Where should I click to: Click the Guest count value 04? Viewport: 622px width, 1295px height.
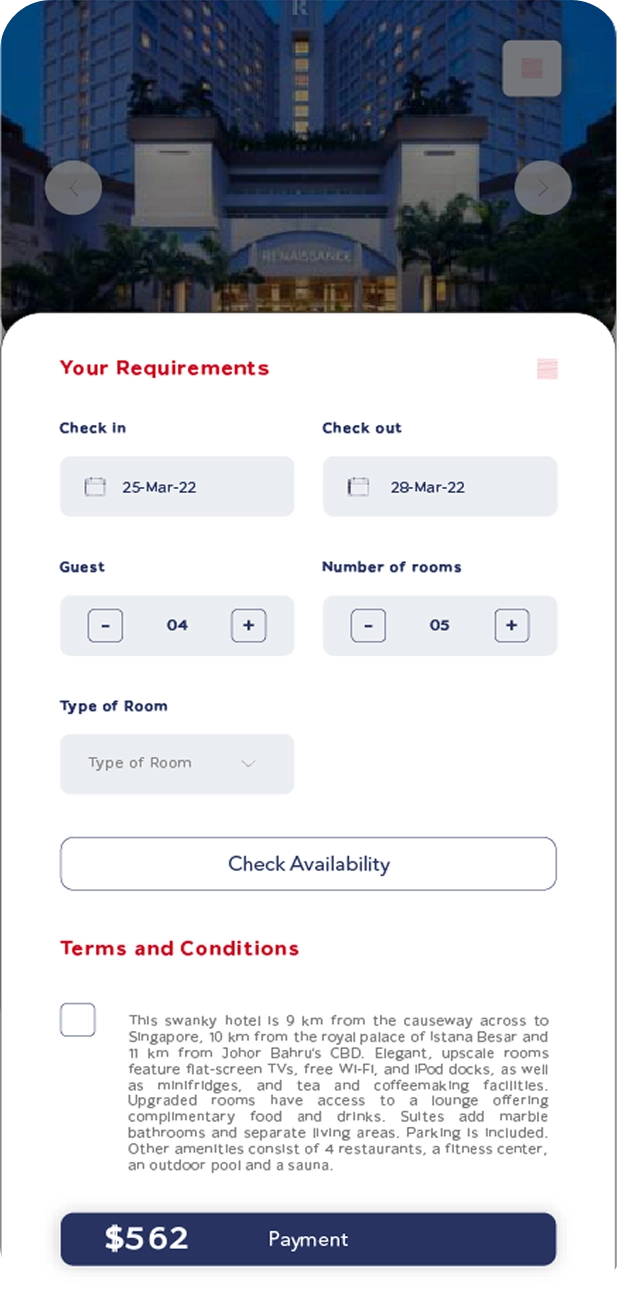(177, 626)
